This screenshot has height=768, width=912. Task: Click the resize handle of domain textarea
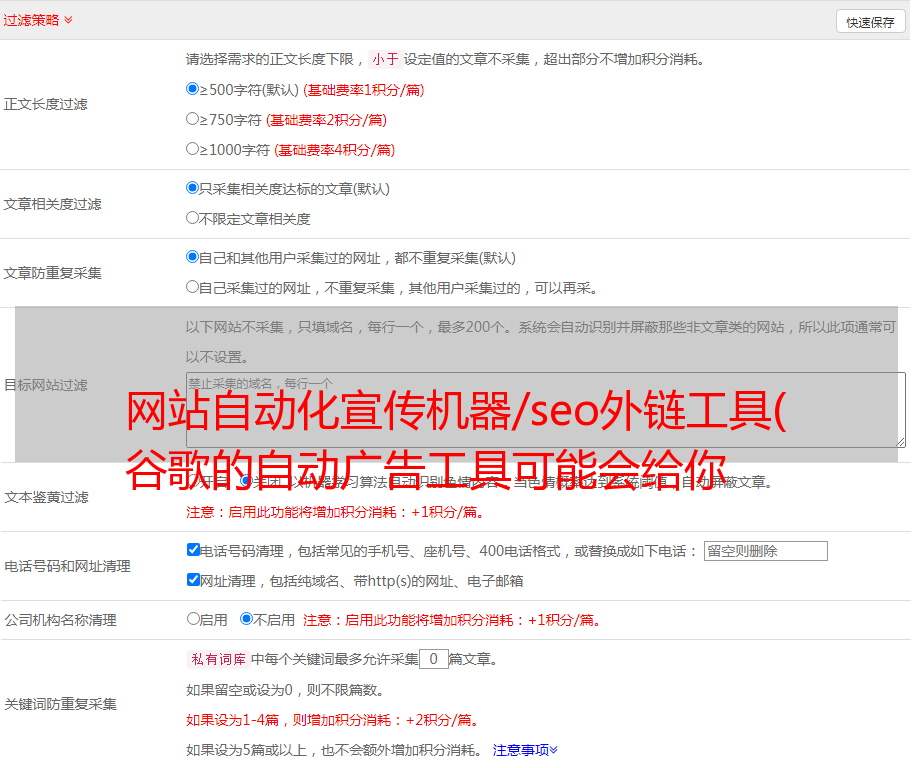900,442
